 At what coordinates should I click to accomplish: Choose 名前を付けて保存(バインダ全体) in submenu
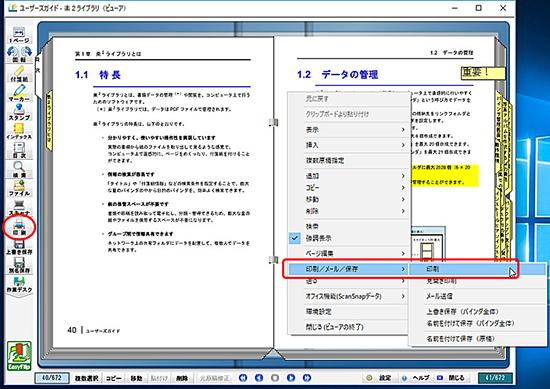[x=477, y=323]
